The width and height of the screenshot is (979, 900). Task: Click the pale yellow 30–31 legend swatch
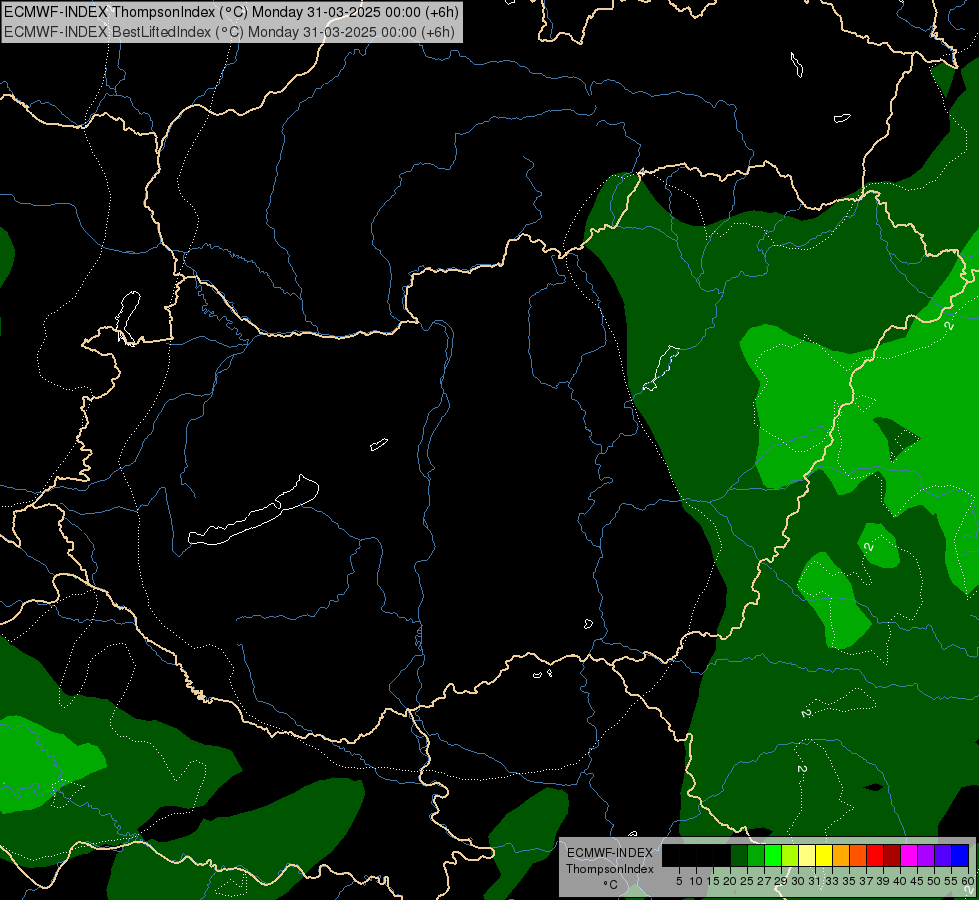click(x=807, y=855)
